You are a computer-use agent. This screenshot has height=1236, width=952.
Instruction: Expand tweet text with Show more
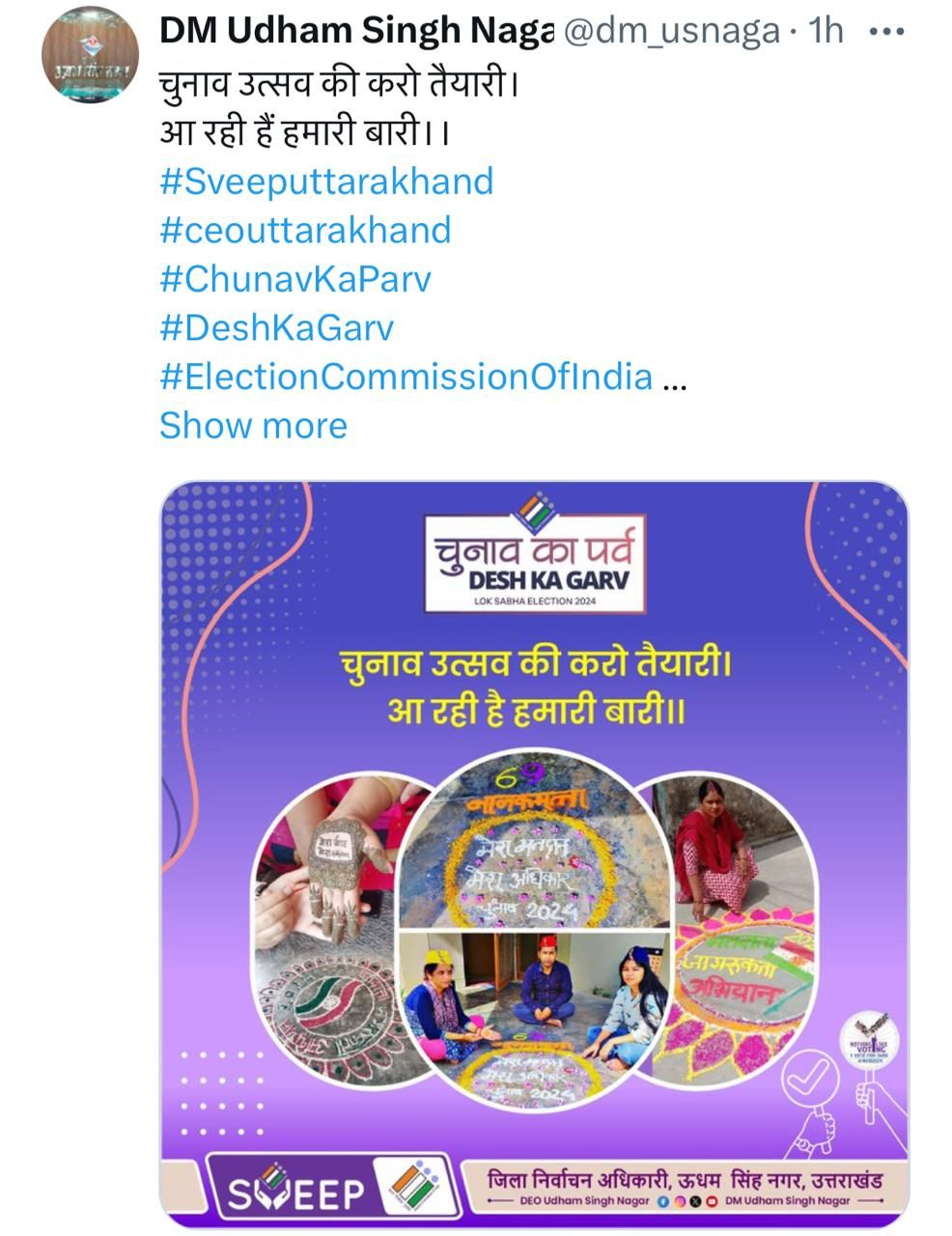click(x=253, y=426)
